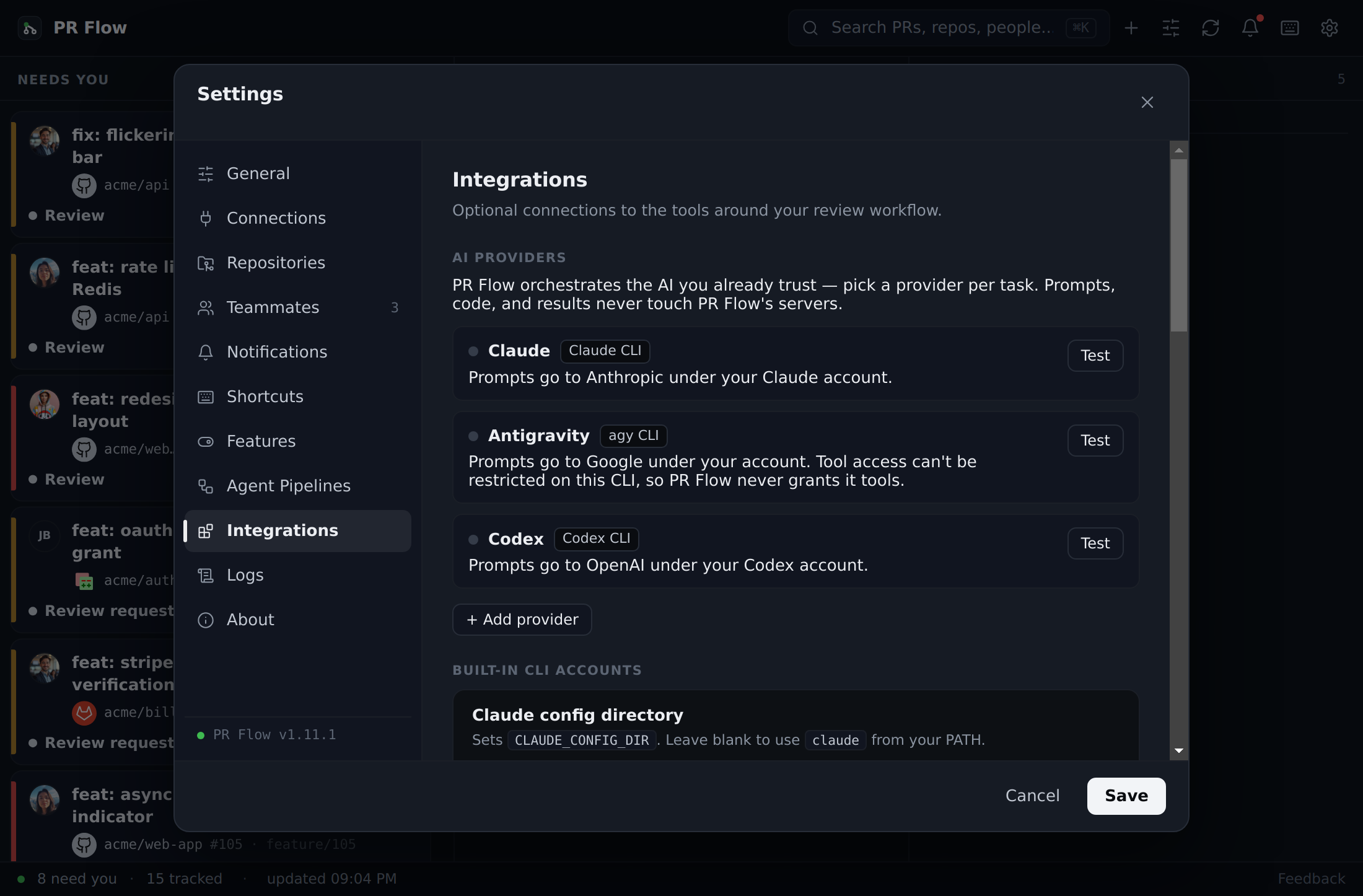Click the scrollbar up arrow
The width and height of the screenshot is (1363, 896).
click(x=1179, y=150)
